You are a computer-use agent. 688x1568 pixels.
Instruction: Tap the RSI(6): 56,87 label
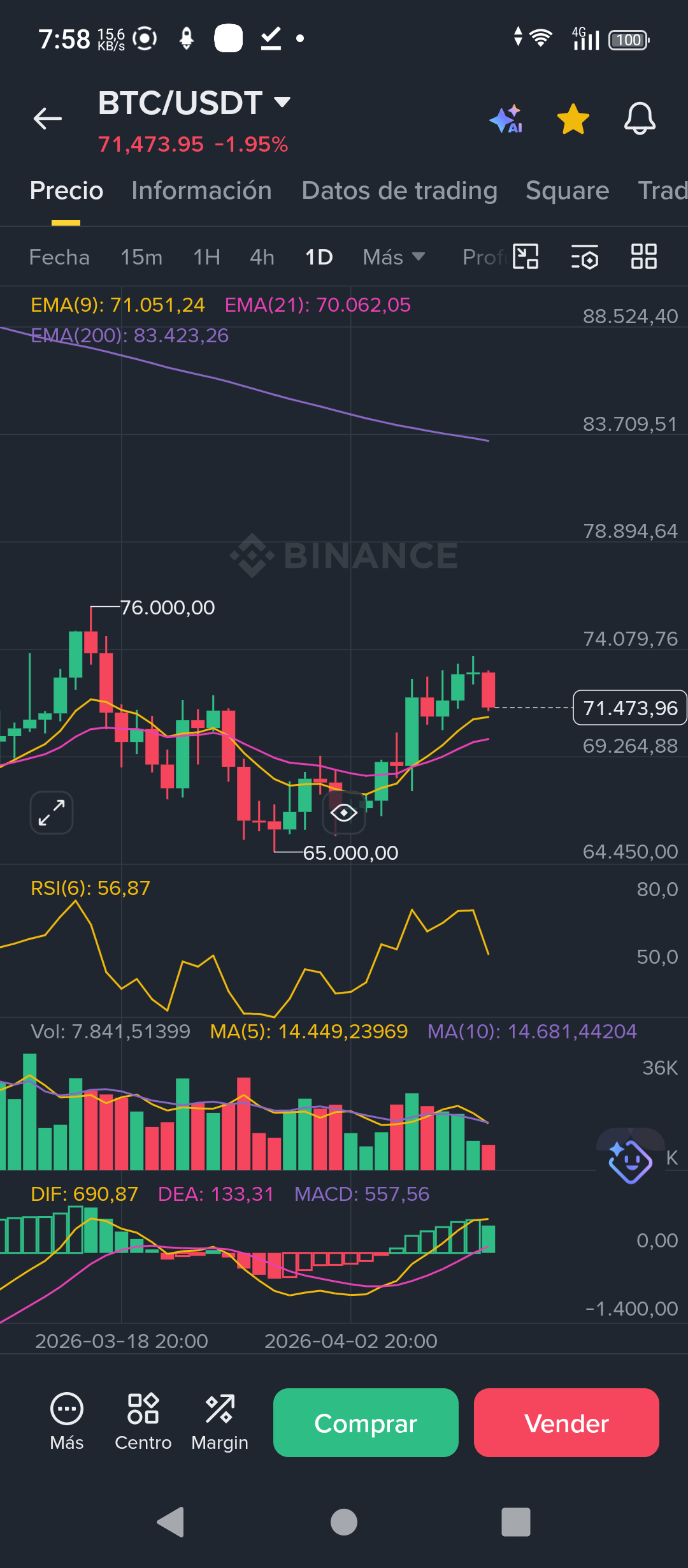coord(90,888)
